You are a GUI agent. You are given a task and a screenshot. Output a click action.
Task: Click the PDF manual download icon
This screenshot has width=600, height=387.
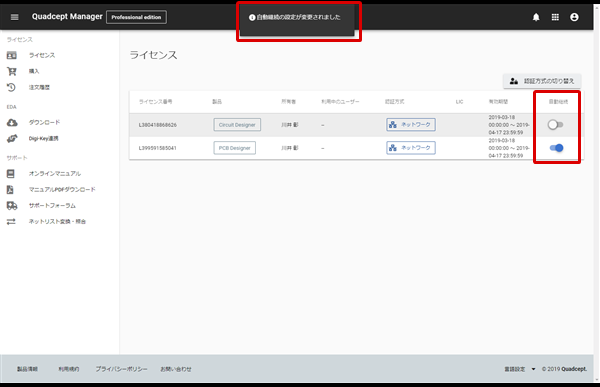click(x=10, y=189)
